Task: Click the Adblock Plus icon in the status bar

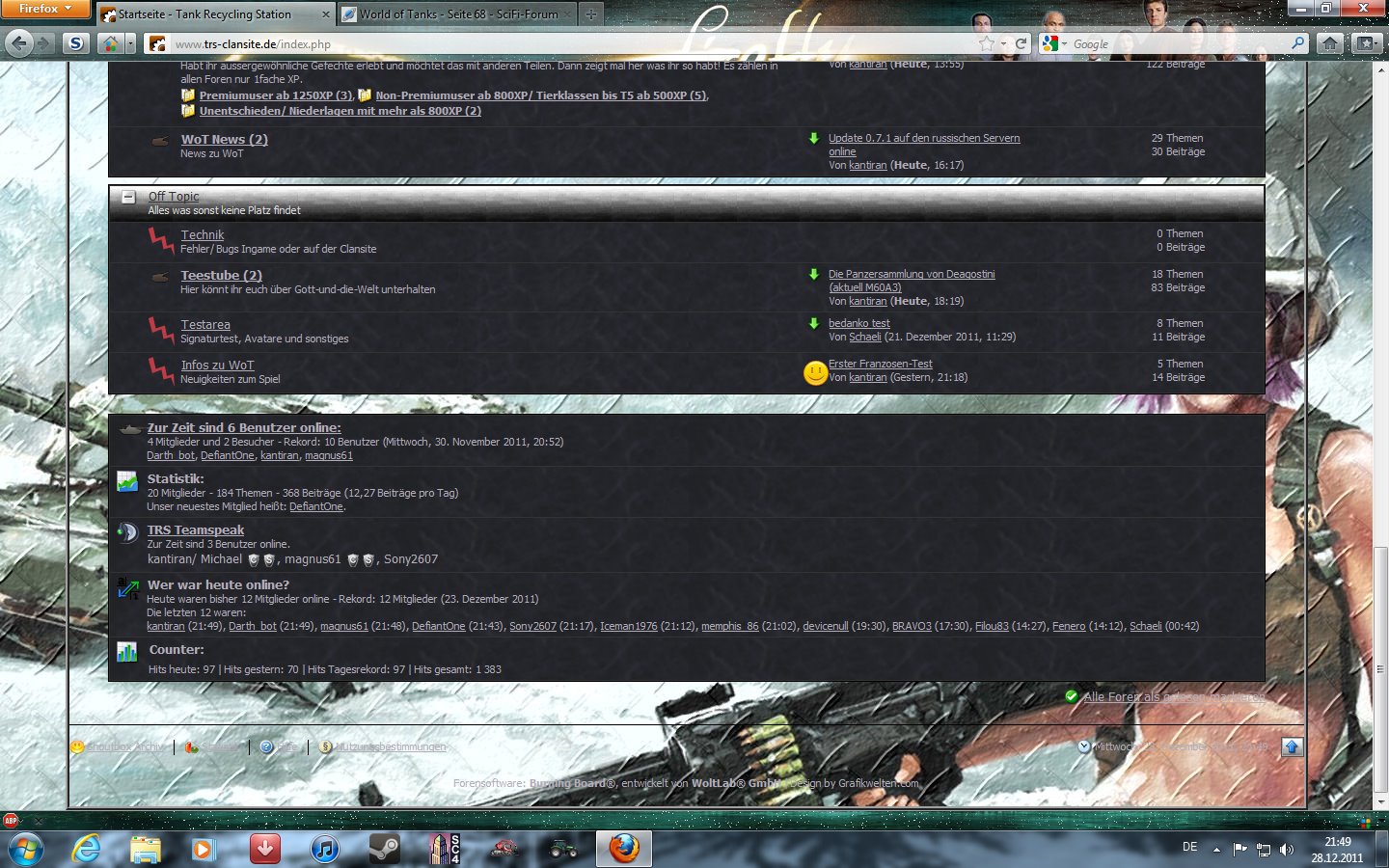Action: (11, 821)
